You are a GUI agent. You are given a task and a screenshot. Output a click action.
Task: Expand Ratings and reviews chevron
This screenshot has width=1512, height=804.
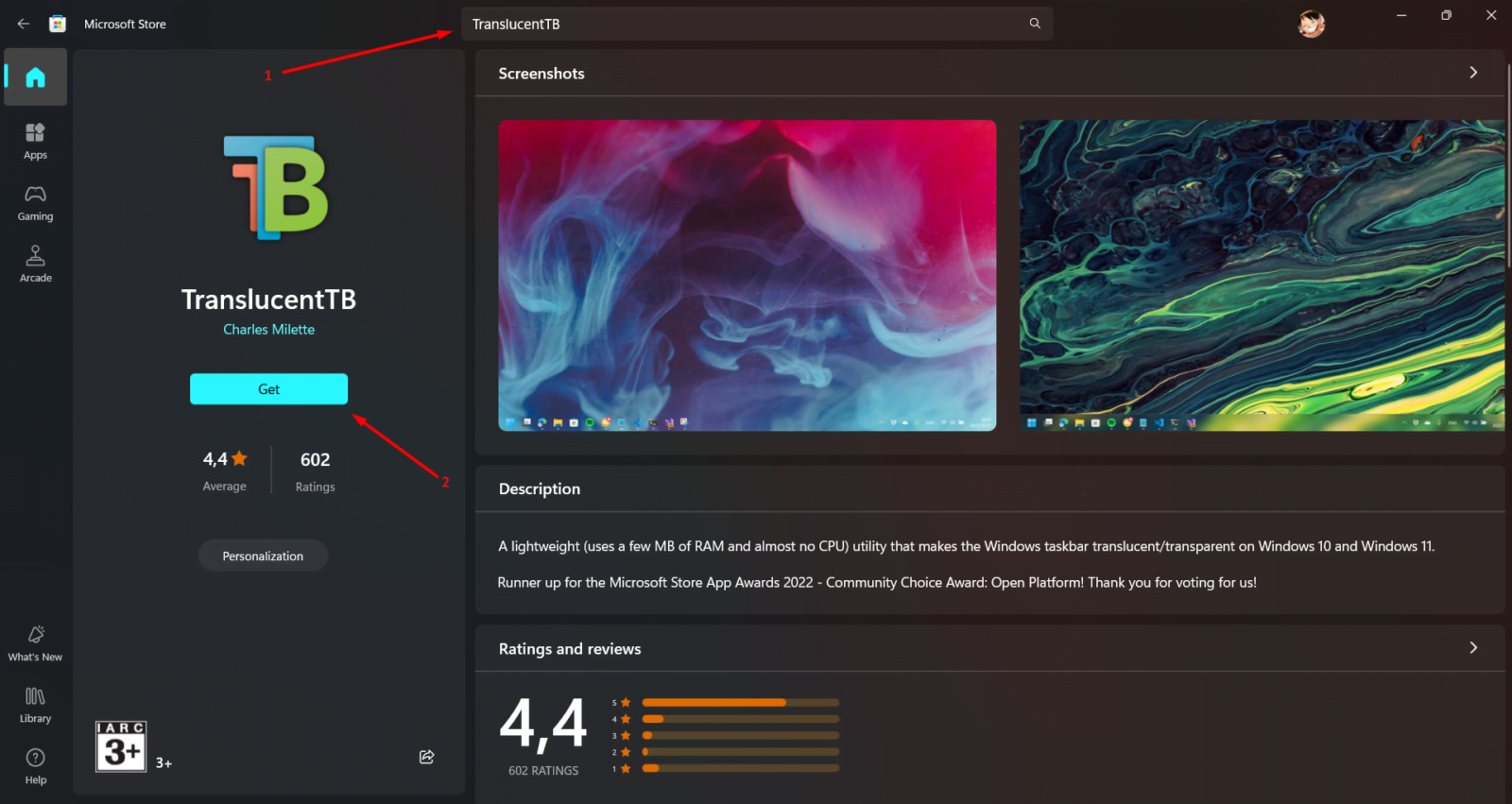tap(1473, 647)
